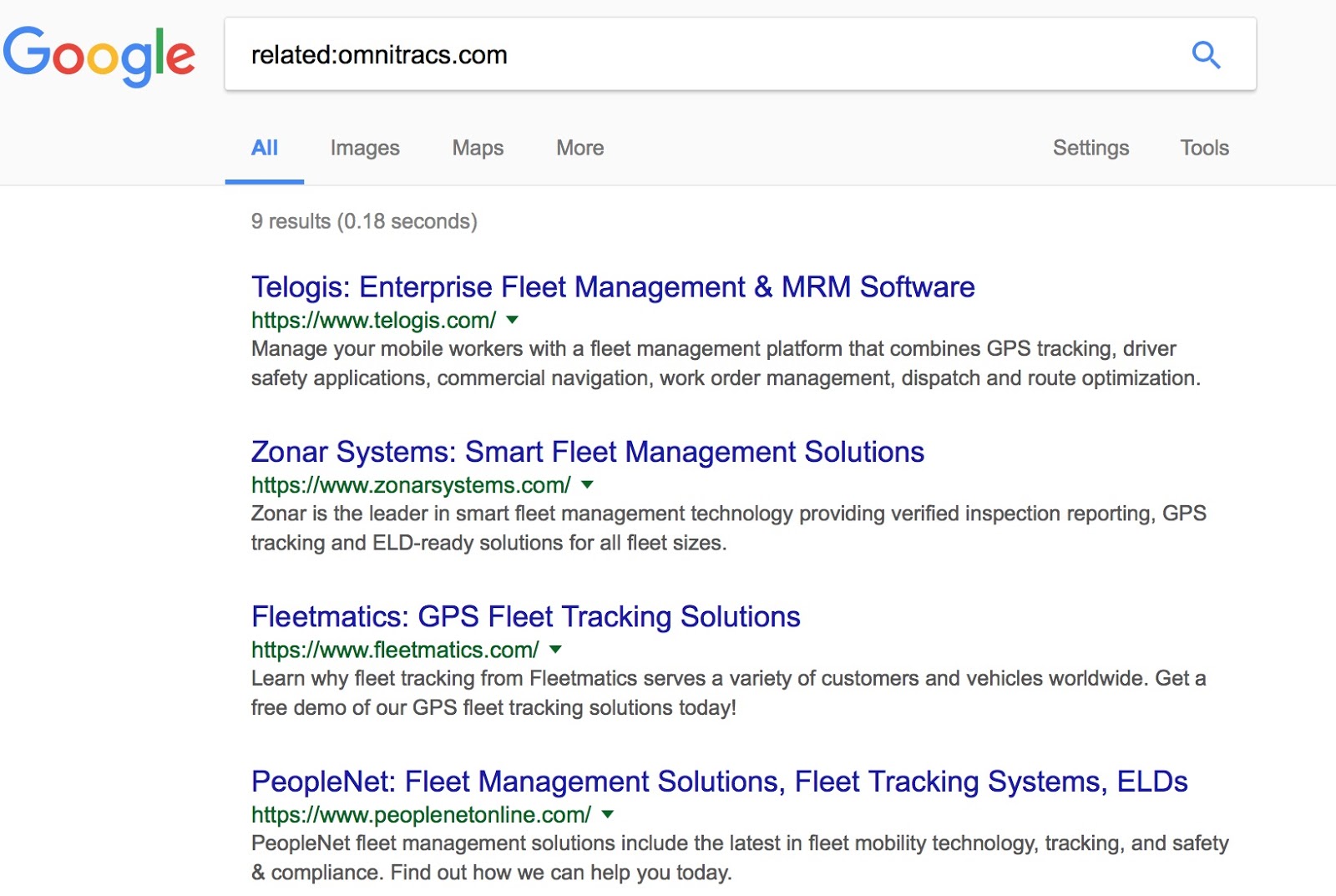Open the Telogis Enterprise Fleet Management result
The width and height of the screenshot is (1336, 896).
click(613, 287)
